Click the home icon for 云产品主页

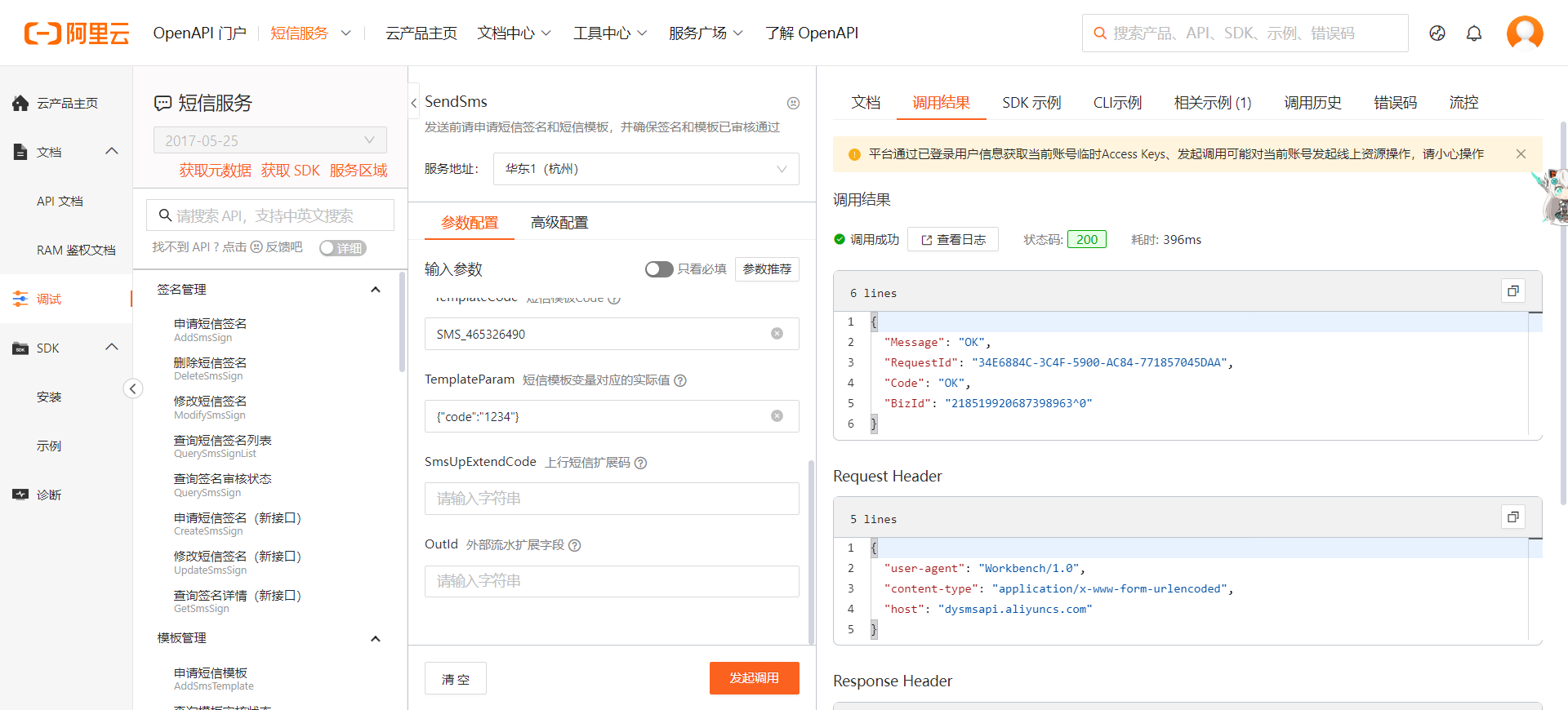click(20, 103)
